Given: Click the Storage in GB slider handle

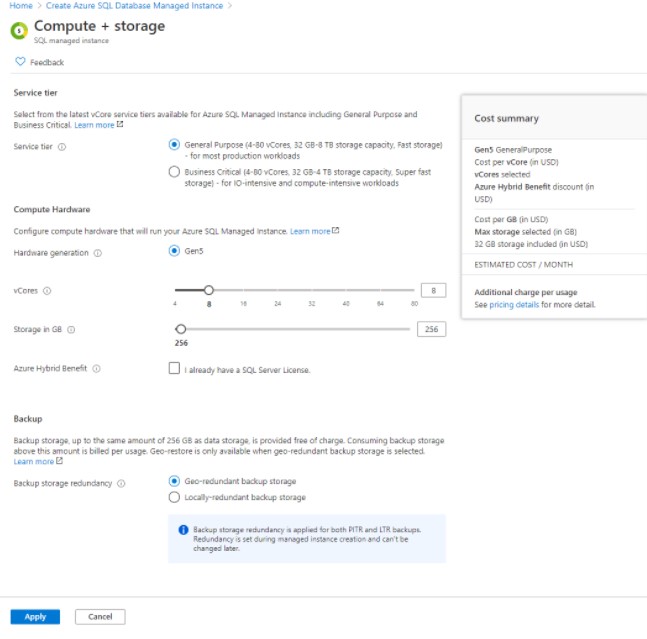Looking at the screenshot, I should point(181,329).
